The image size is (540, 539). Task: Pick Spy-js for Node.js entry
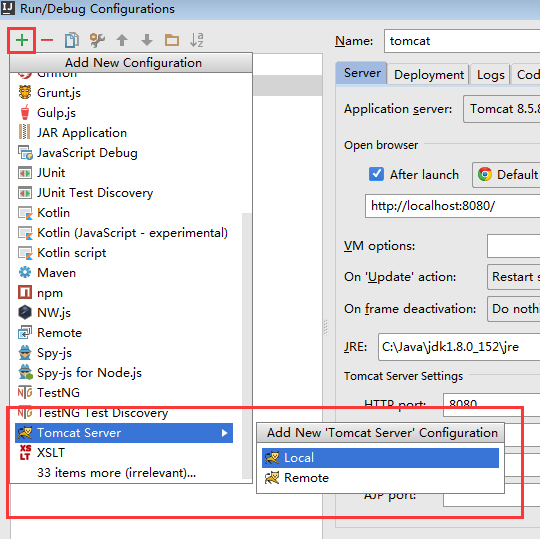pyautogui.click(x=125, y=372)
